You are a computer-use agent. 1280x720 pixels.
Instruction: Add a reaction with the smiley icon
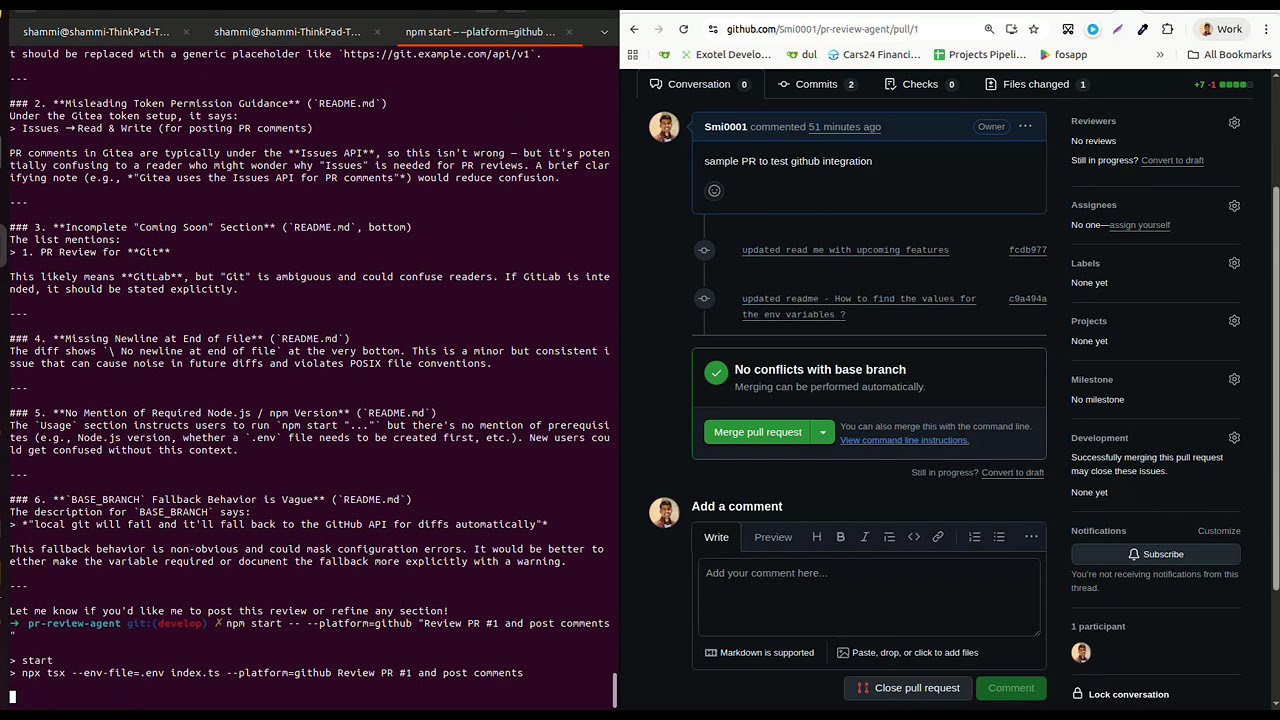coord(714,191)
